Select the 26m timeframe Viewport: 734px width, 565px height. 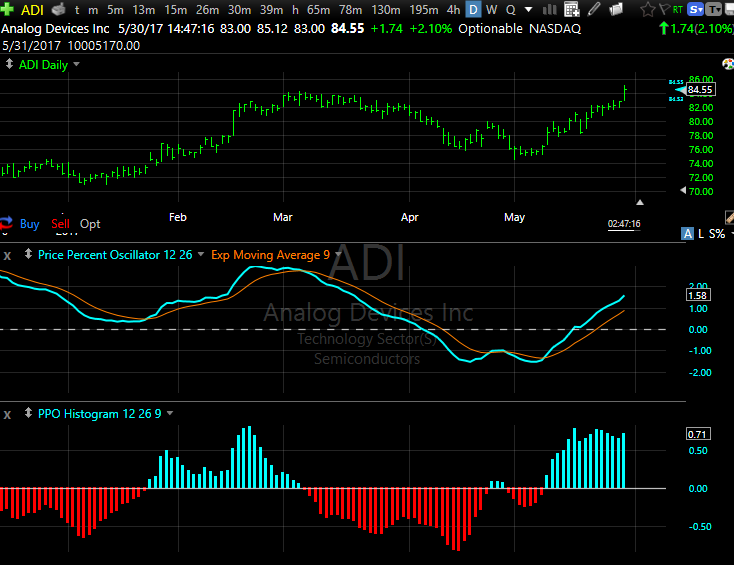[207, 10]
